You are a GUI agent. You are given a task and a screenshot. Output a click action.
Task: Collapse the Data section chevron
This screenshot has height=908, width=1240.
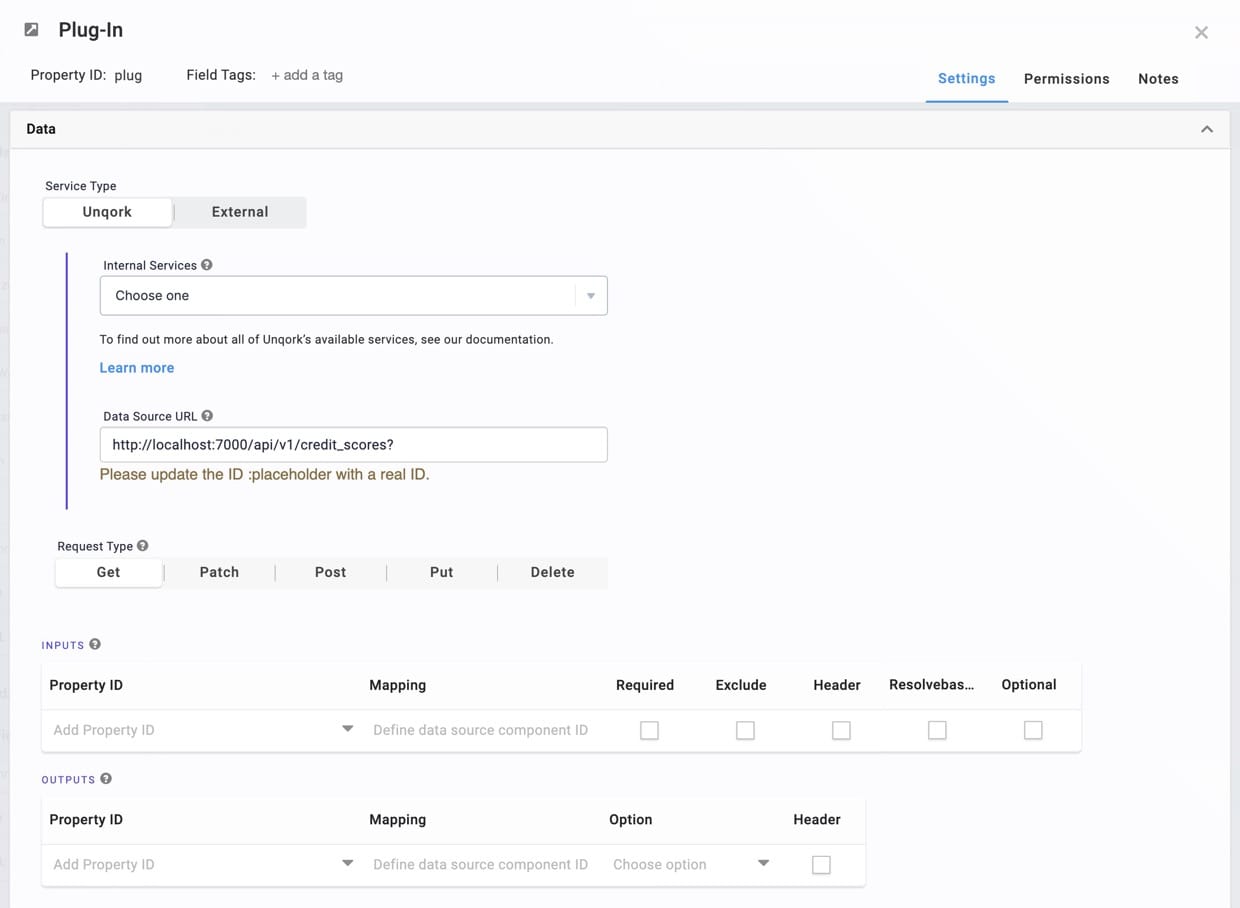1207,129
